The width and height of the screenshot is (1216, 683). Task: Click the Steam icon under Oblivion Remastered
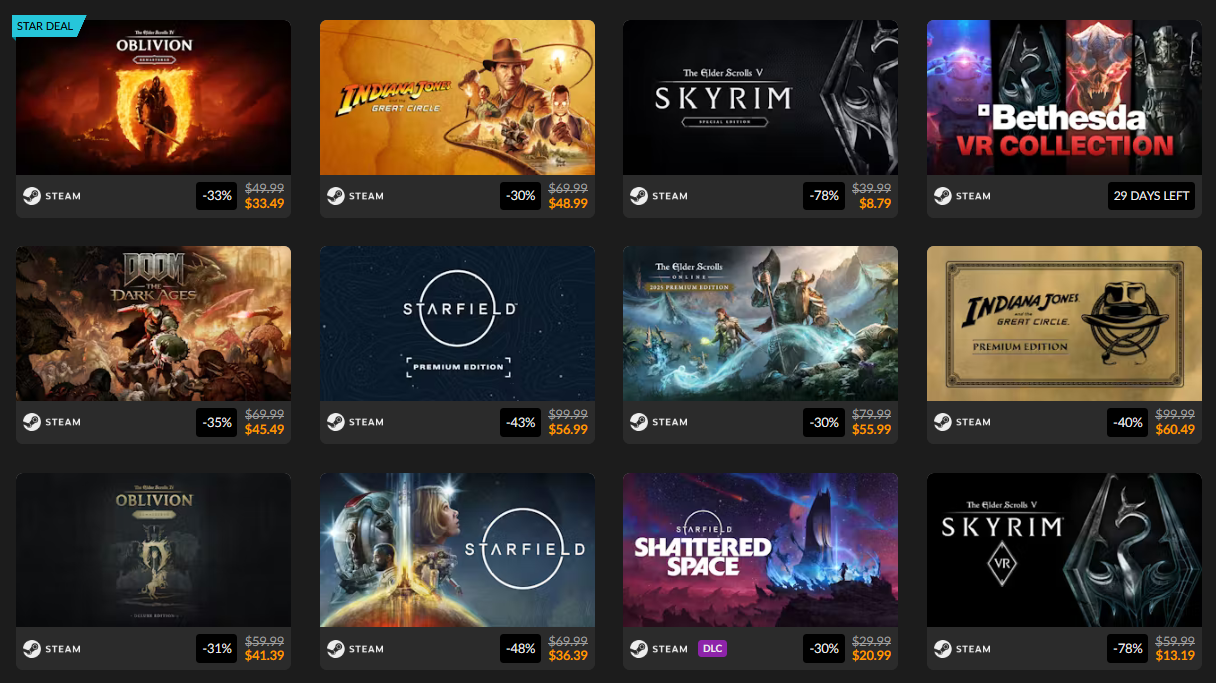tap(32, 196)
